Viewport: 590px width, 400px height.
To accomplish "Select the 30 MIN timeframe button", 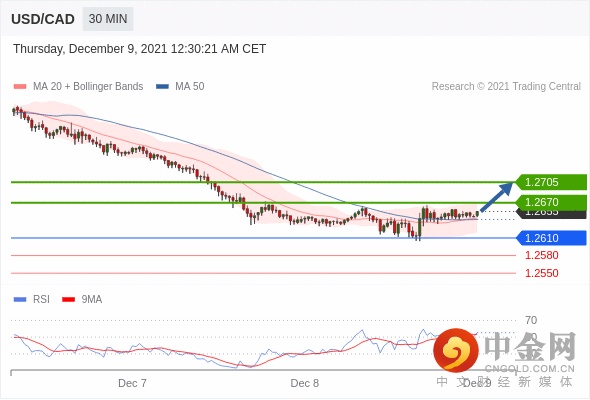I will 108,19.
